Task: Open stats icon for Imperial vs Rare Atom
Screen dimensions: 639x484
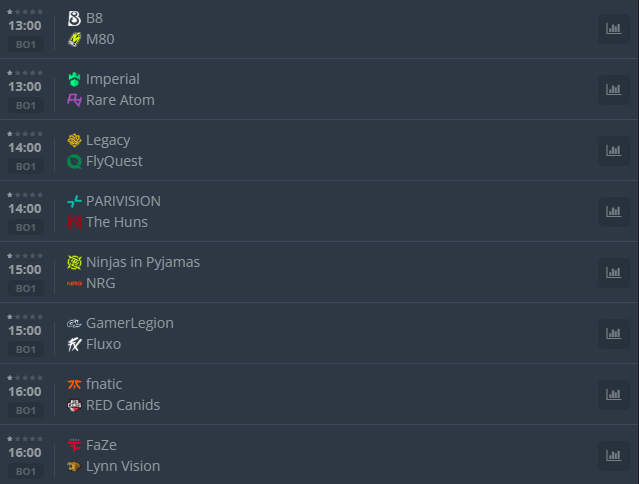Action: [613, 90]
